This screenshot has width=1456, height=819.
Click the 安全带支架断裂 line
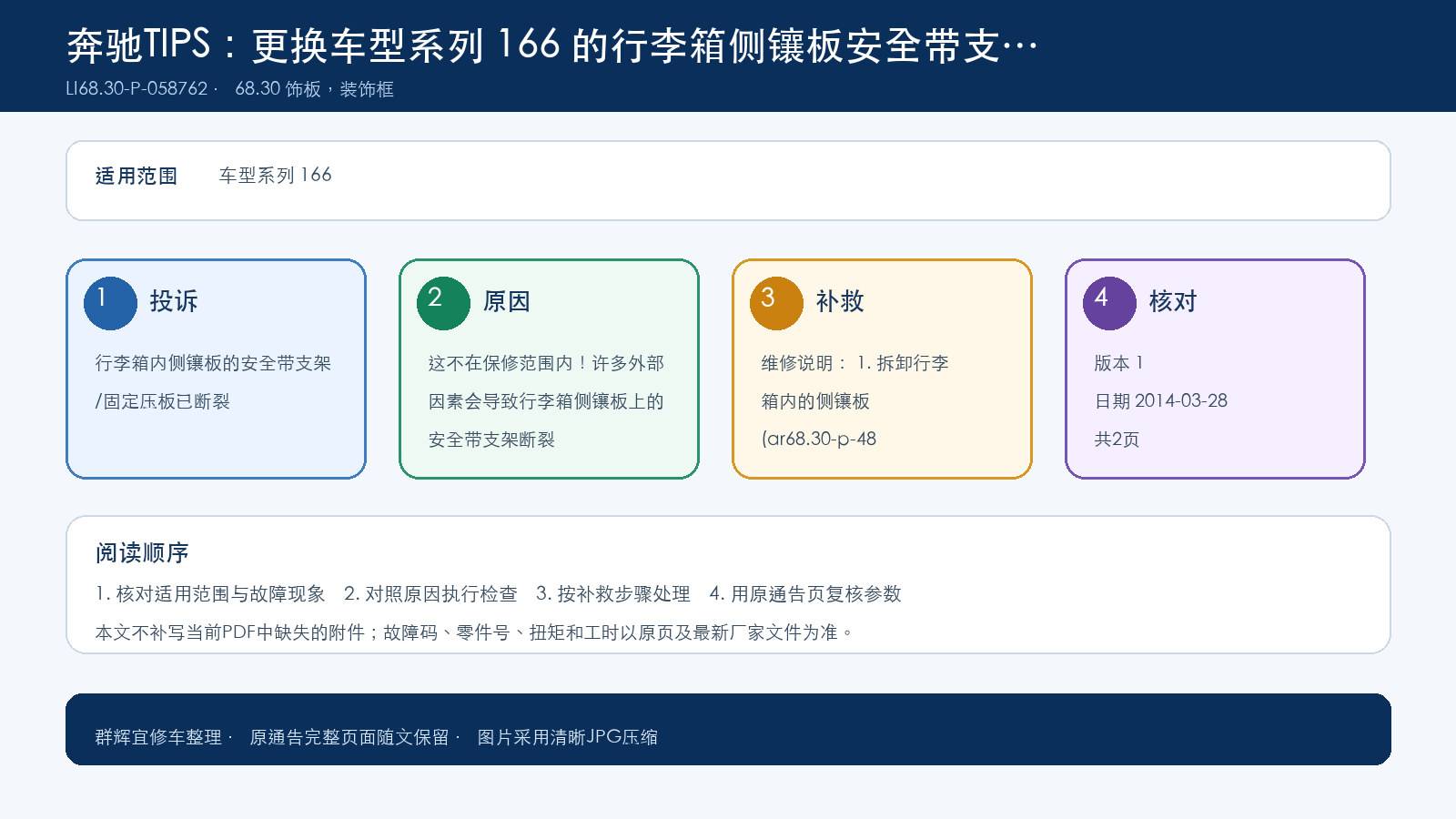tap(491, 440)
